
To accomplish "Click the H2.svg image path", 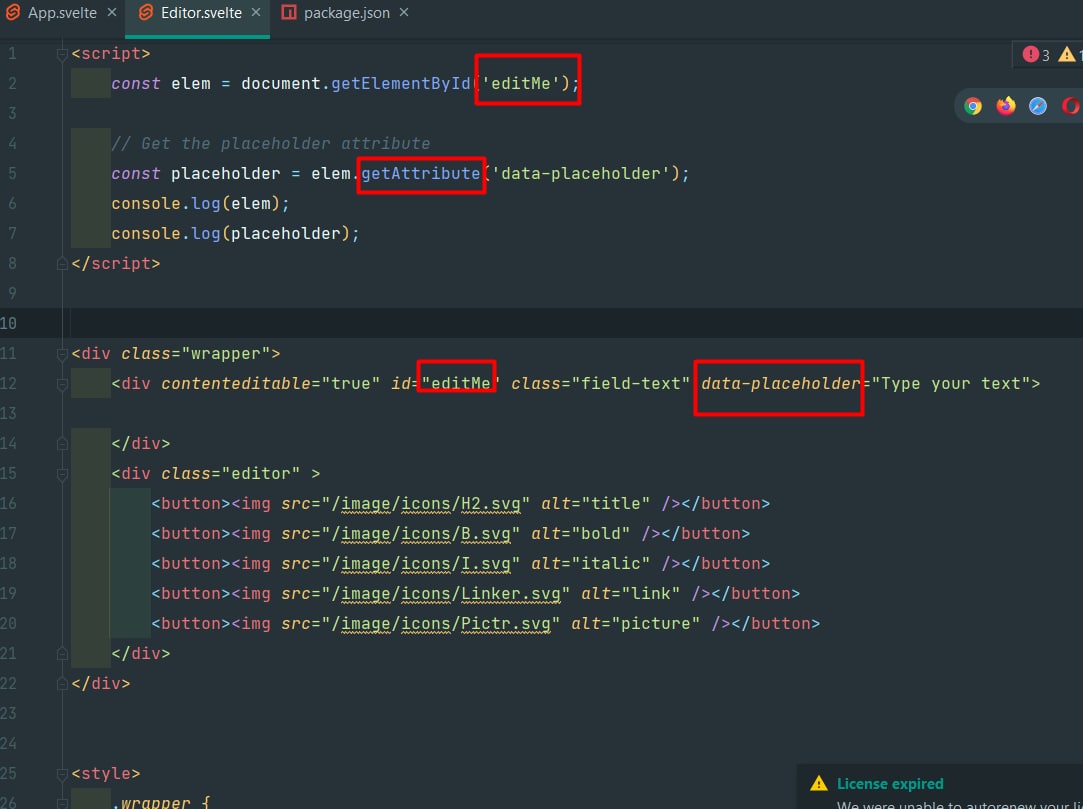I will tap(425, 504).
